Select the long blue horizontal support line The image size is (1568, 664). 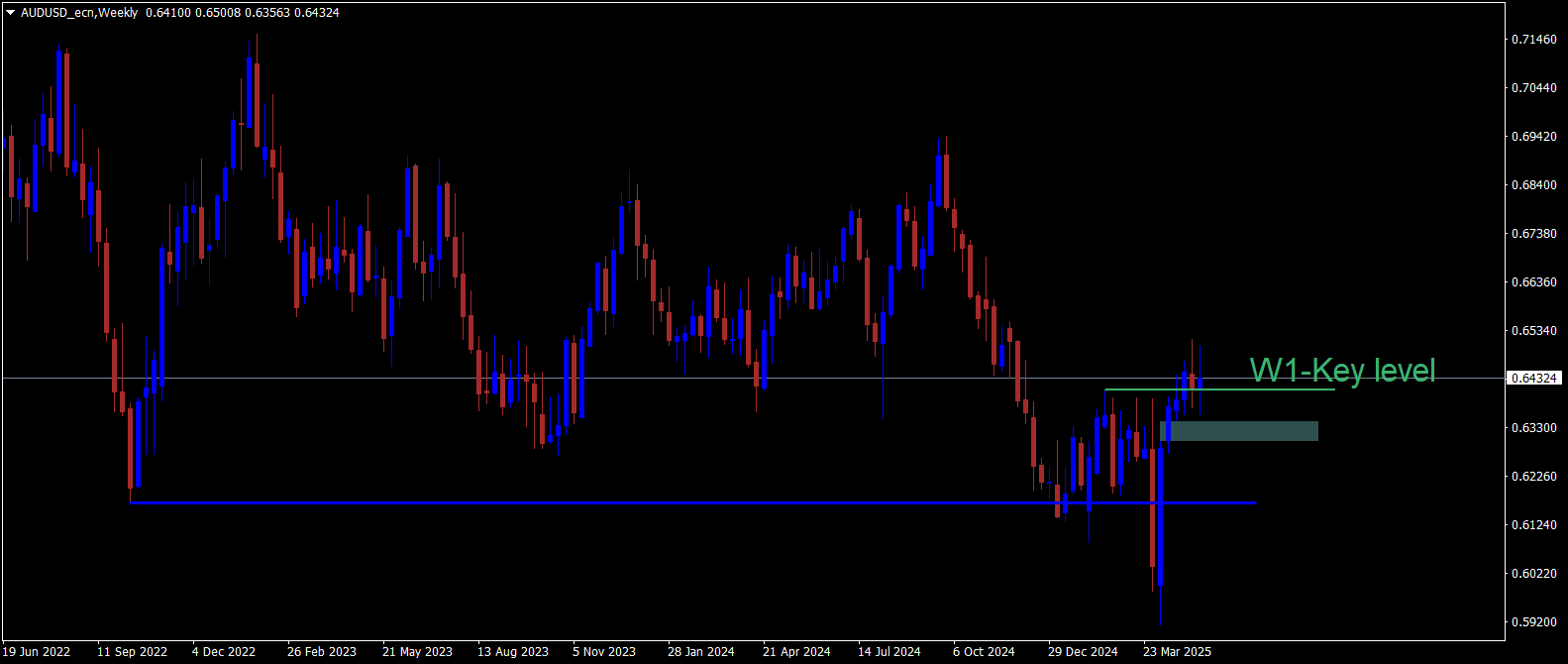(x=692, y=502)
